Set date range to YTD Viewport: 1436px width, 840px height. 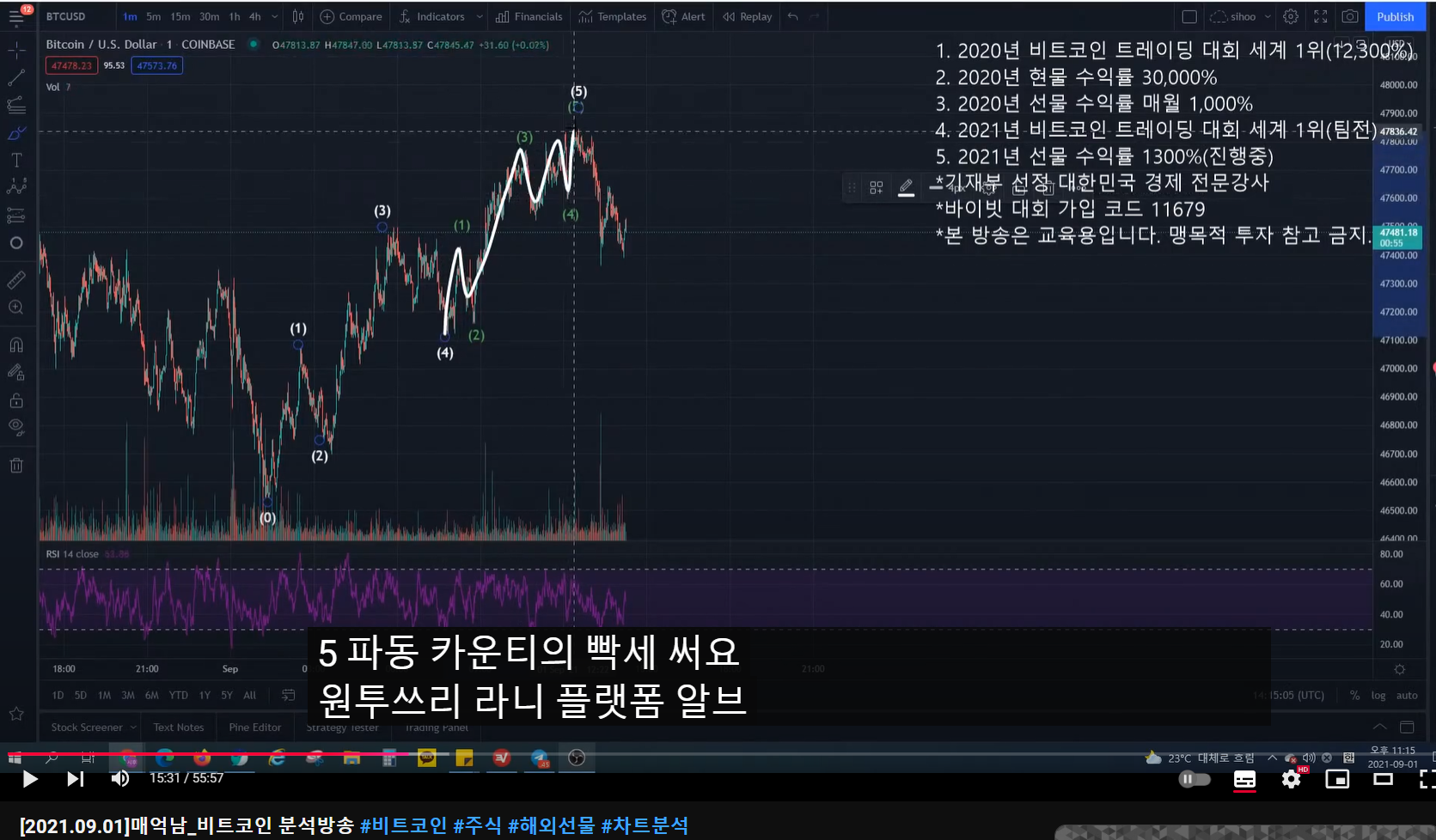pyautogui.click(x=178, y=695)
